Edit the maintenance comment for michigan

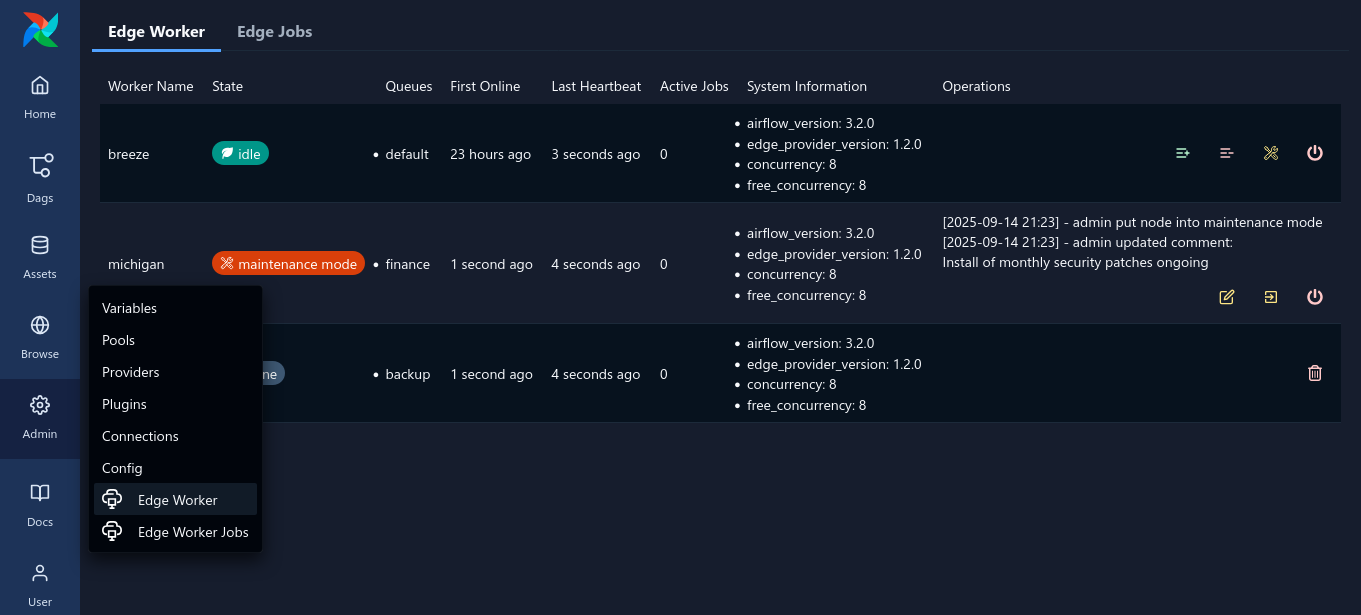coord(1227,297)
